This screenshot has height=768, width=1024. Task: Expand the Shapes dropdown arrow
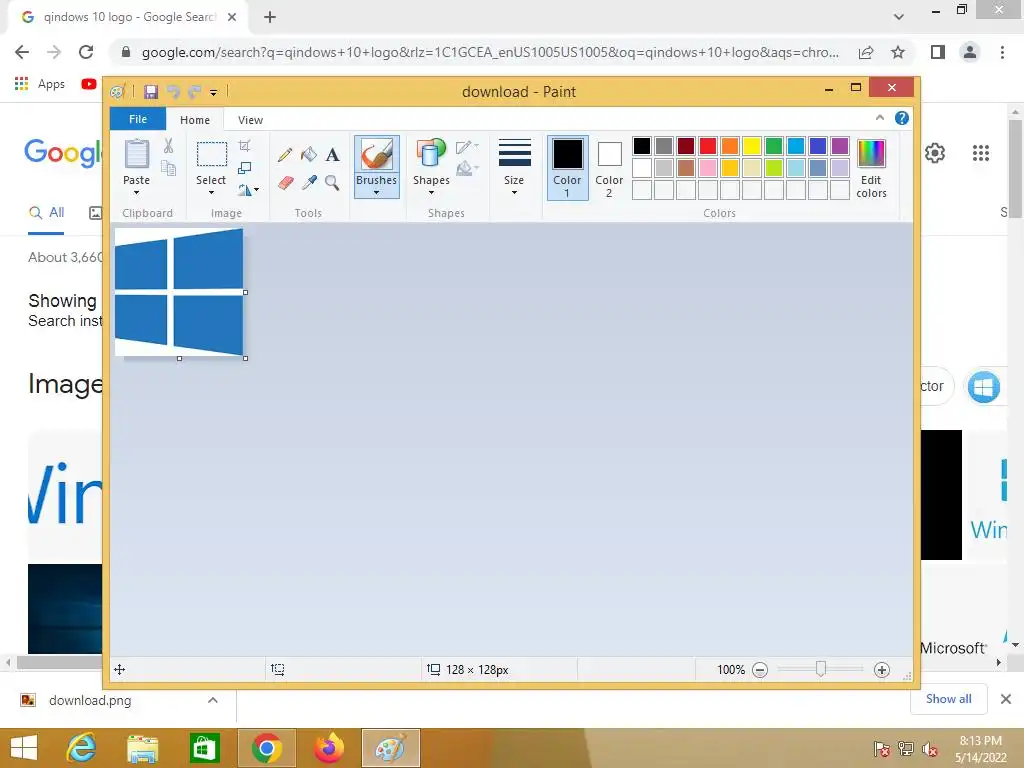[x=431, y=193]
